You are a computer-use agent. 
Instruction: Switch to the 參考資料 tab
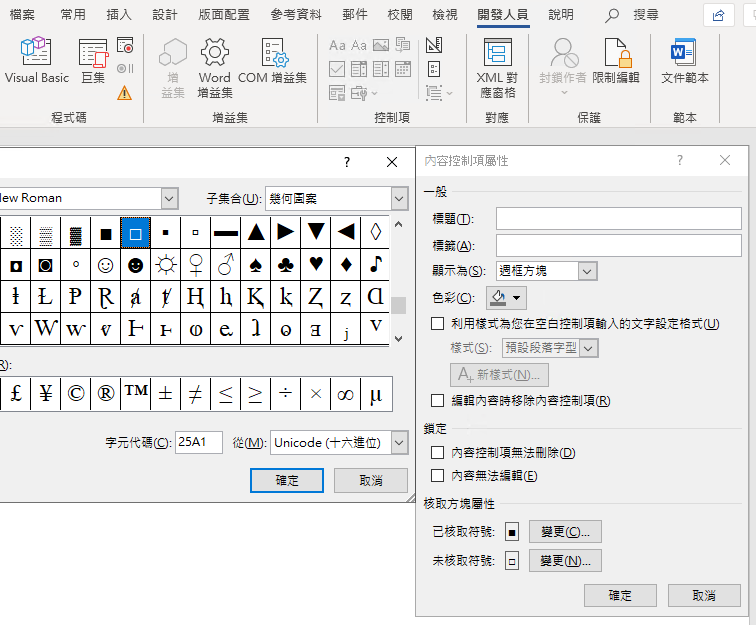point(296,14)
